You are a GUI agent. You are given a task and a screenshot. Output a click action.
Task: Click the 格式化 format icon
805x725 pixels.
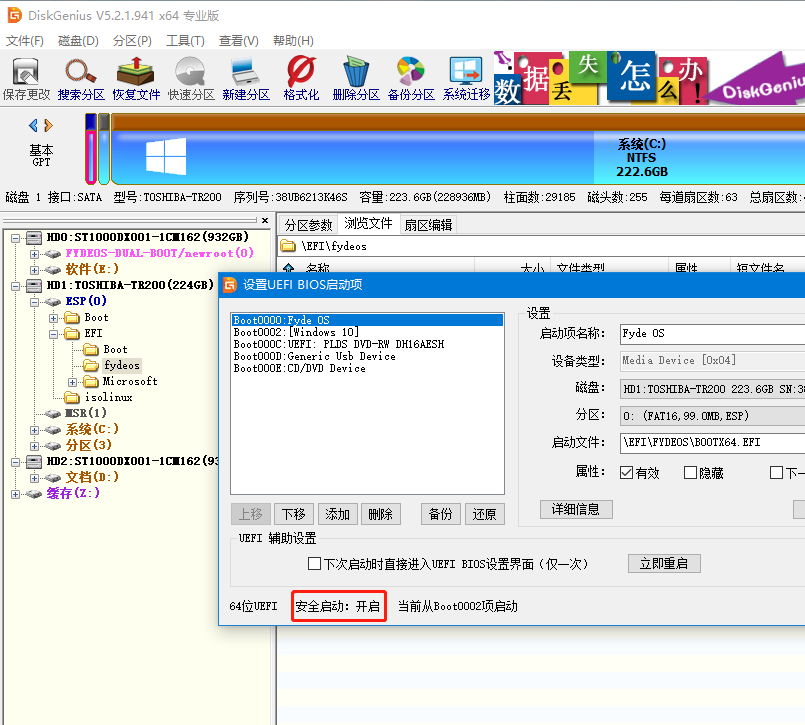pyautogui.click(x=301, y=79)
